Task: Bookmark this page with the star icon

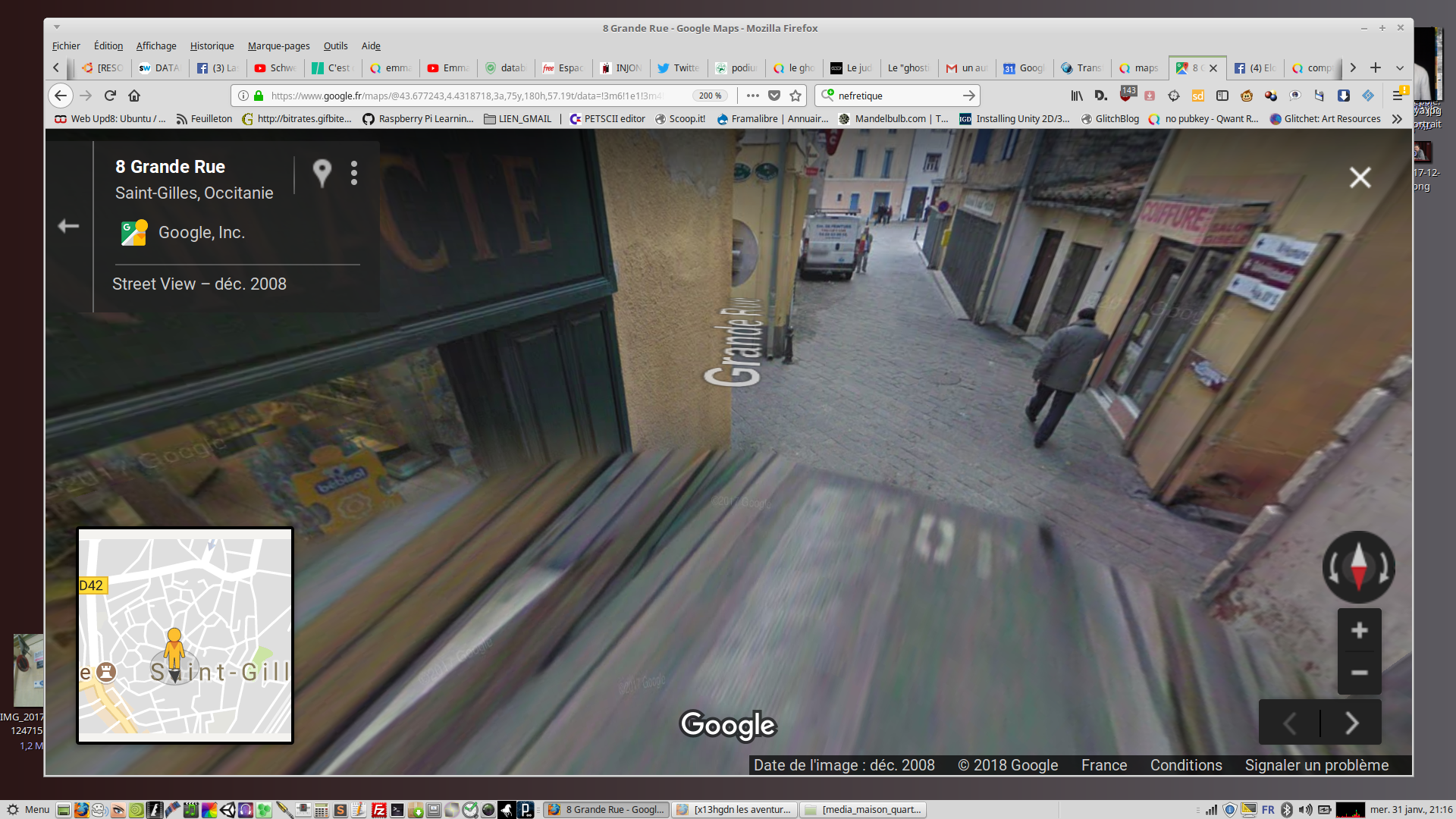Action: [x=795, y=96]
